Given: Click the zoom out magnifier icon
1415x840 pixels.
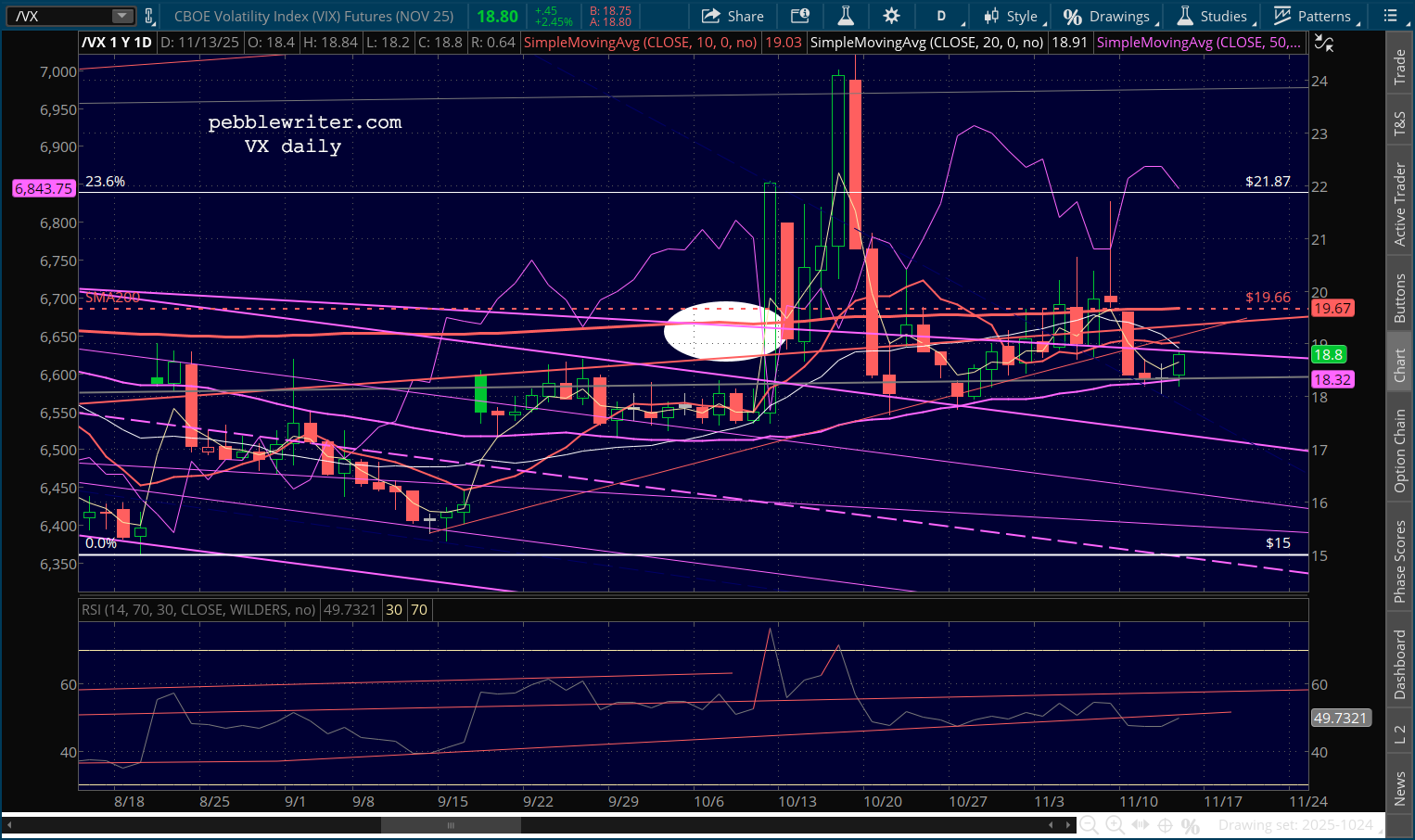Looking at the screenshot, I should click(1090, 825).
